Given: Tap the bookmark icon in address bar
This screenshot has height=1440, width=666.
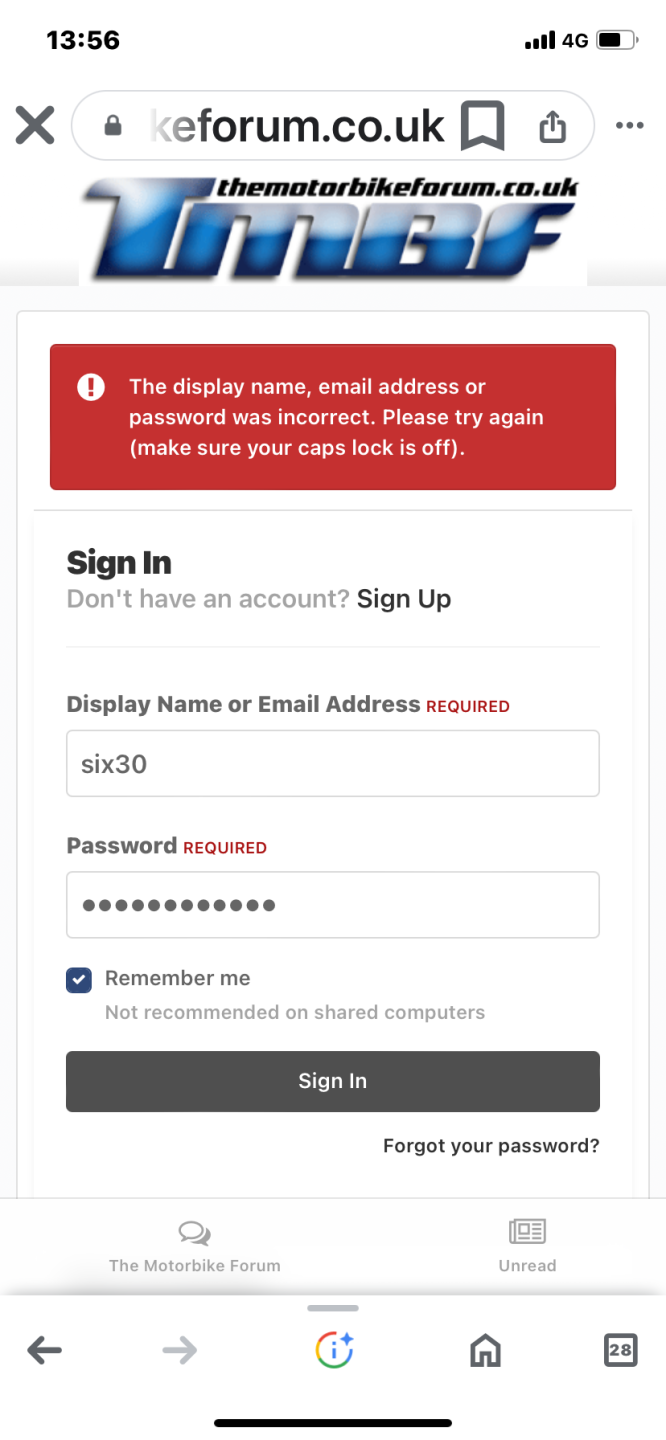Looking at the screenshot, I should (482, 126).
